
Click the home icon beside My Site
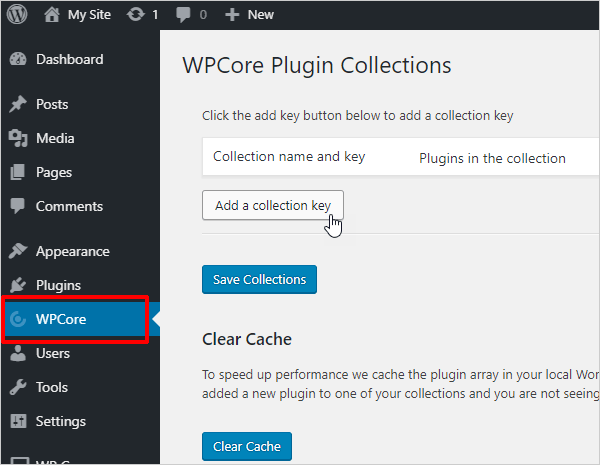click(x=52, y=15)
